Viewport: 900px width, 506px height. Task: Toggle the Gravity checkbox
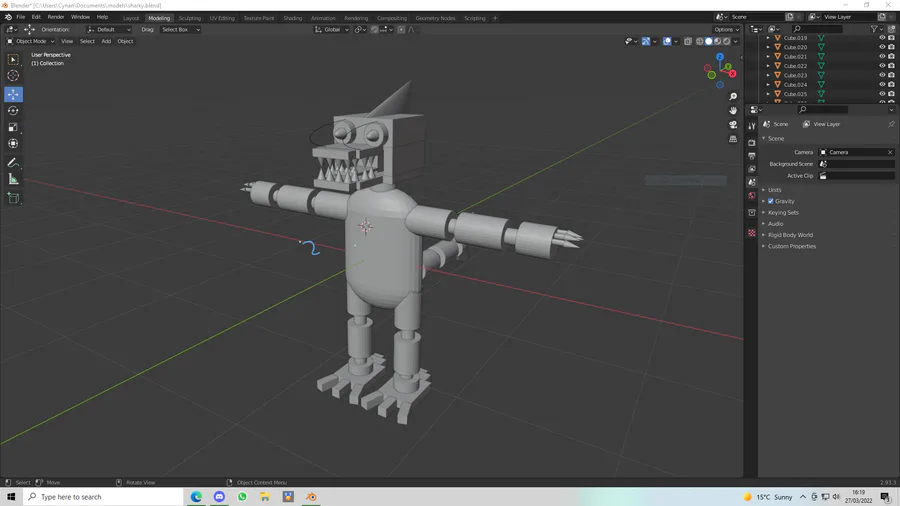click(771, 201)
